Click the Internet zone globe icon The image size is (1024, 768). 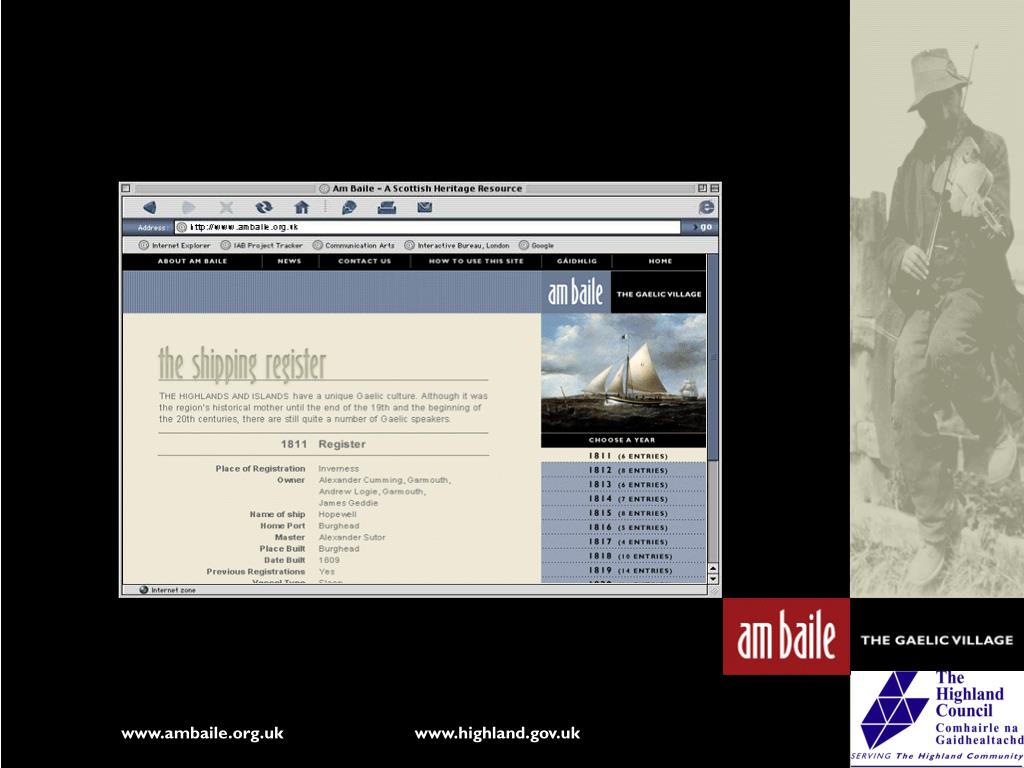coord(144,590)
